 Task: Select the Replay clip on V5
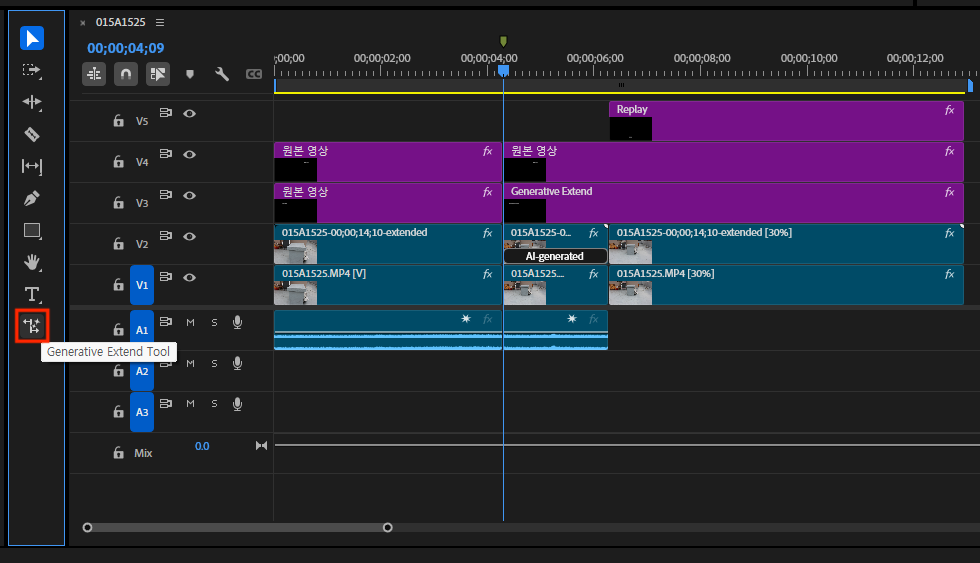785,122
